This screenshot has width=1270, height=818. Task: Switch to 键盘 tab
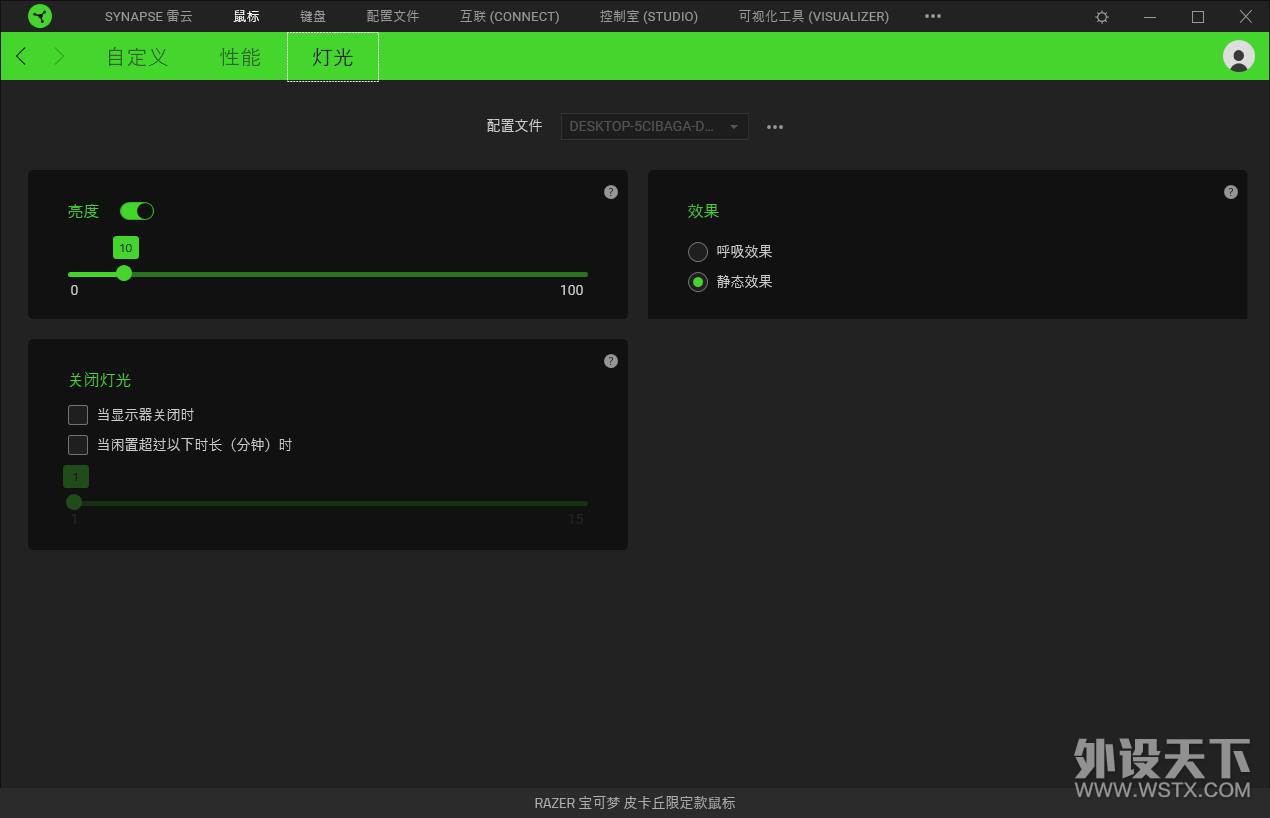[x=313, y=16]
